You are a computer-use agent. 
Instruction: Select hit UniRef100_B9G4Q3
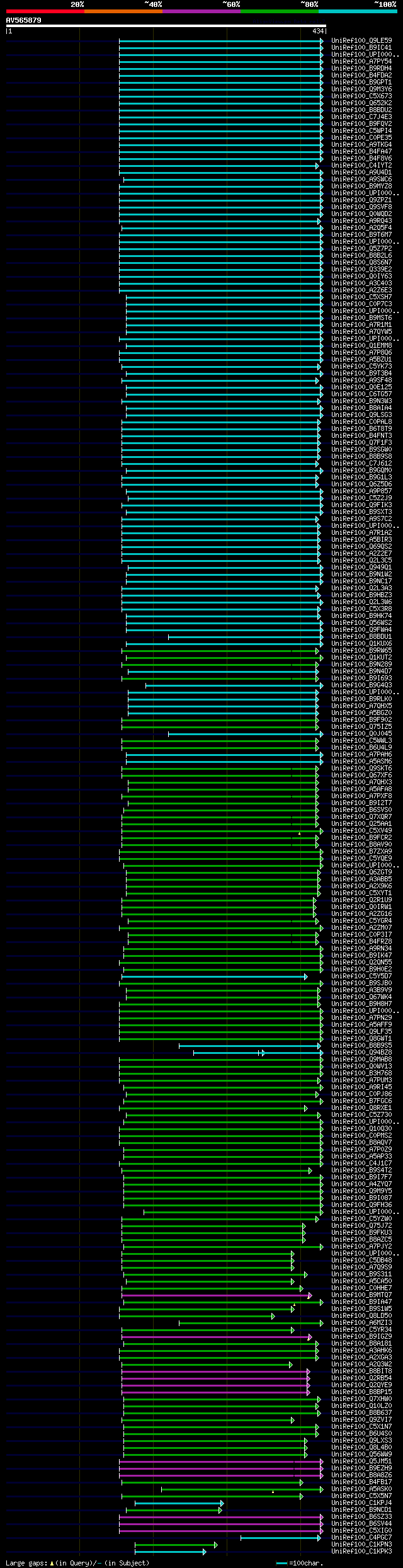coord(361,685)
